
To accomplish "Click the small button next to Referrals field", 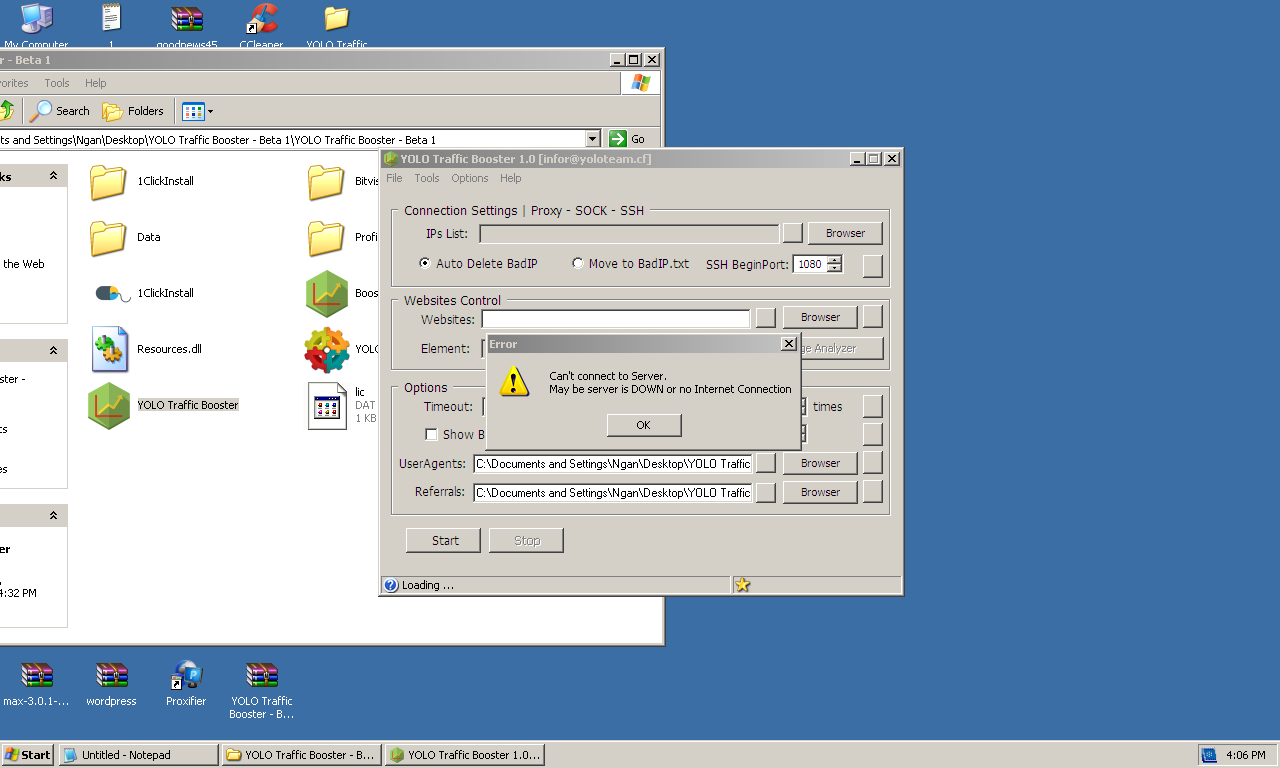I will (x=766, y=492).
